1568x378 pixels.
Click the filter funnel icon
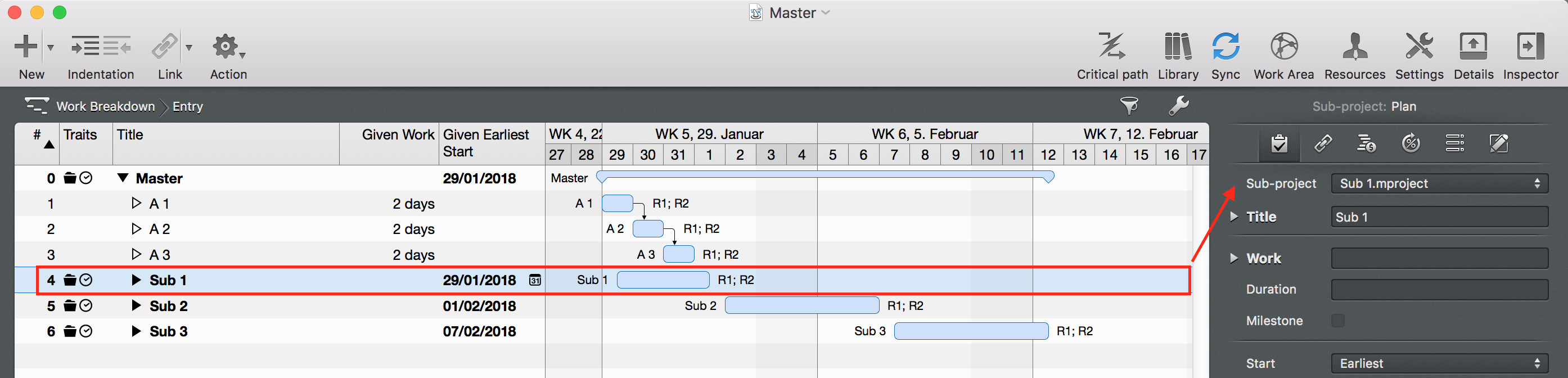click(1129, 106)
